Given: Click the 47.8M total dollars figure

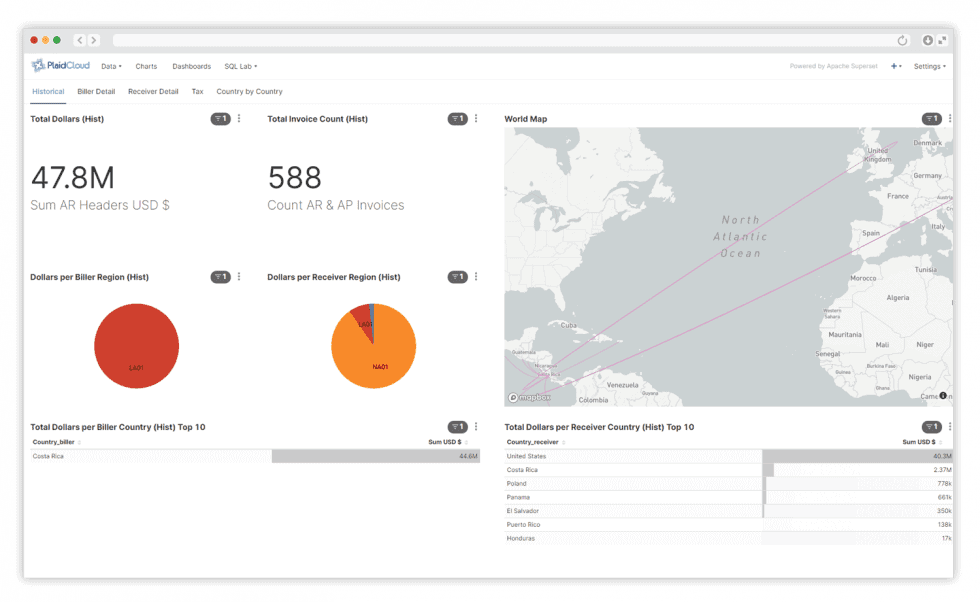Looking at the screenshot, I should (x=73, y=178).
